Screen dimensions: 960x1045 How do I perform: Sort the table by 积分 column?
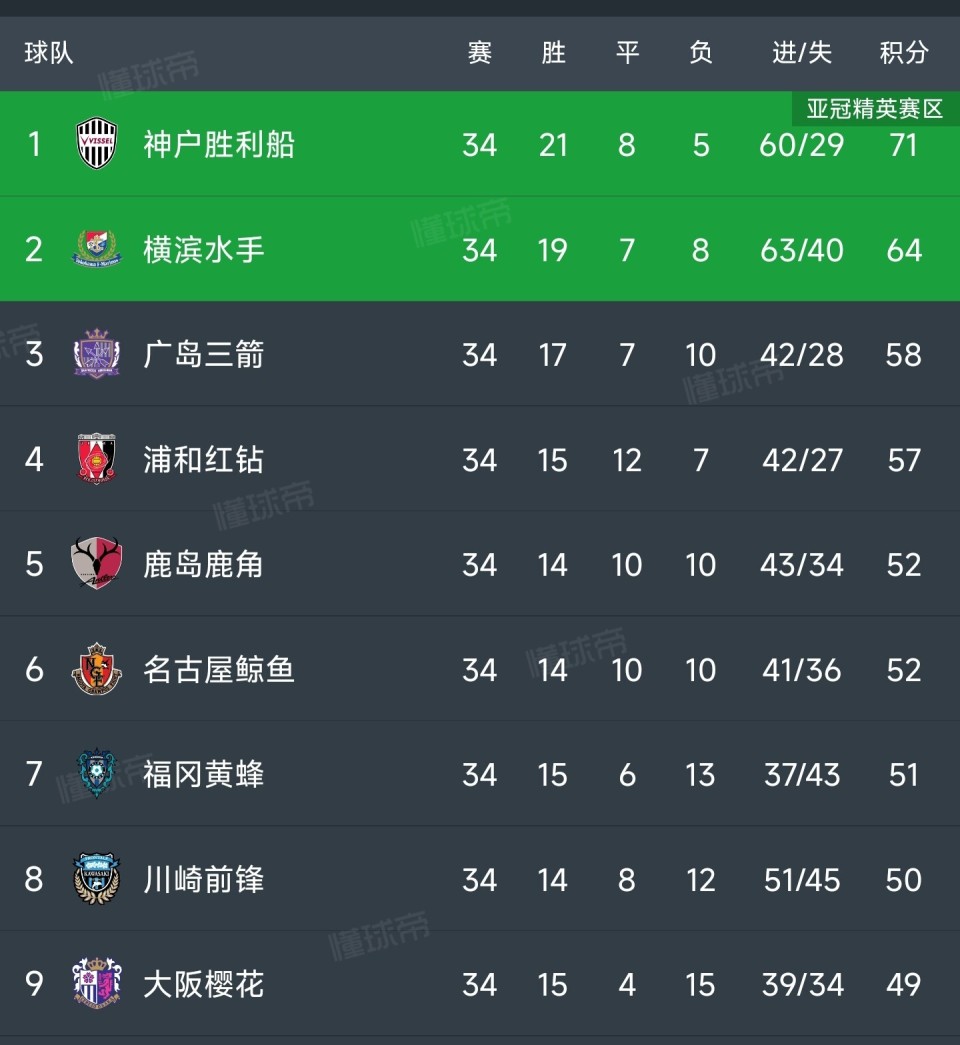tap(904, 54)
